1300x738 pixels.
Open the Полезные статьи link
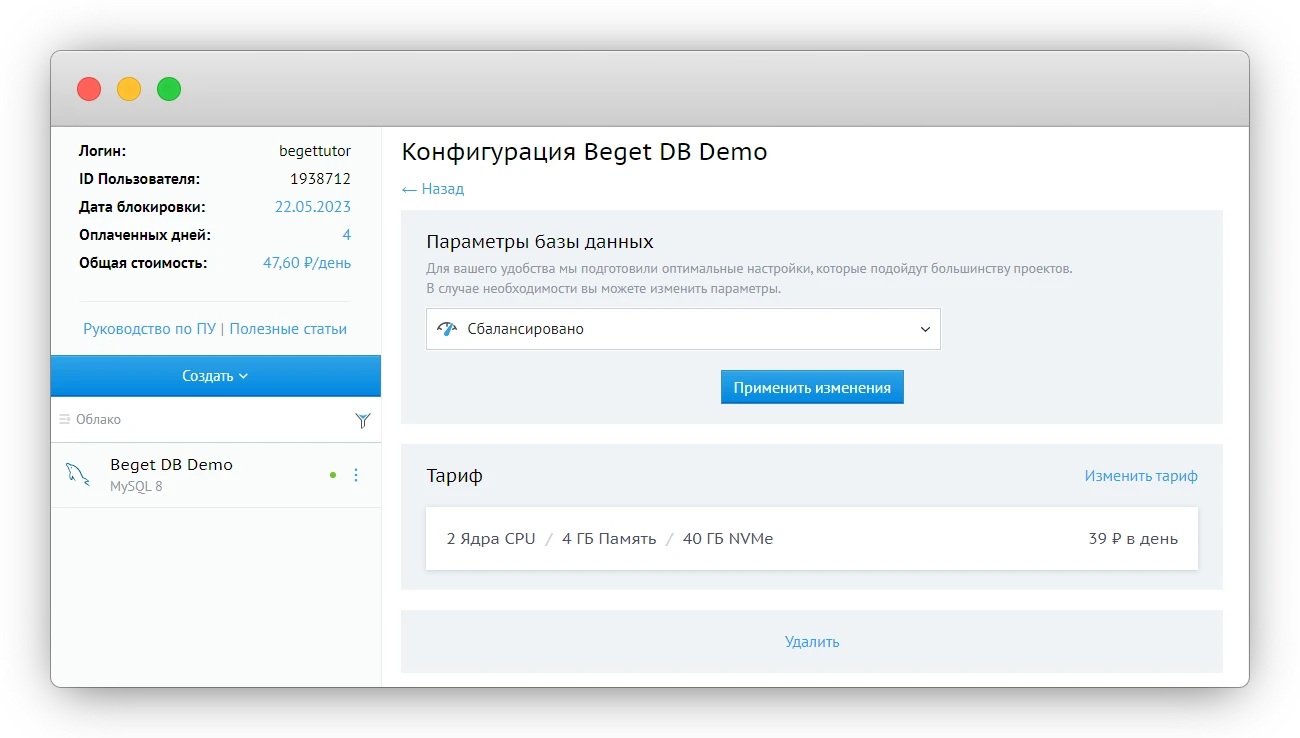tap(288, 329)
